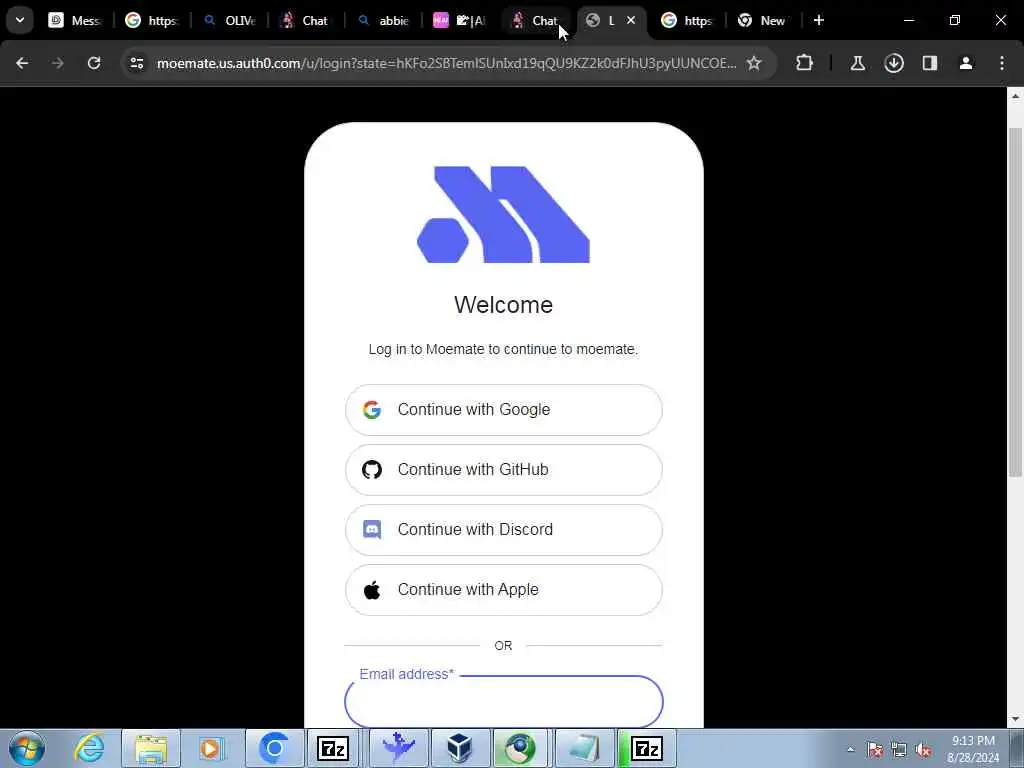Open Windows Explorer folder taskbar icon
The height and width of the screenshot is (768, 1024).
tap(151, 748)
